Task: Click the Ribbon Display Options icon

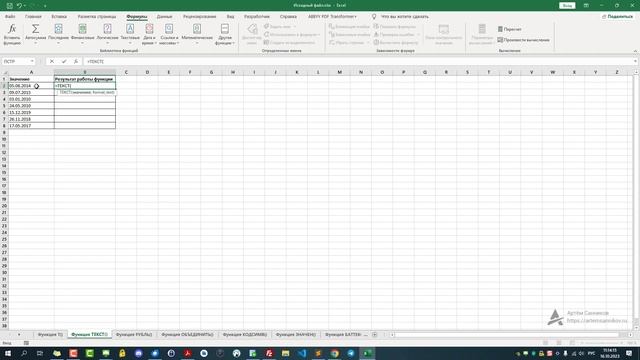Action: pos(586,5)
